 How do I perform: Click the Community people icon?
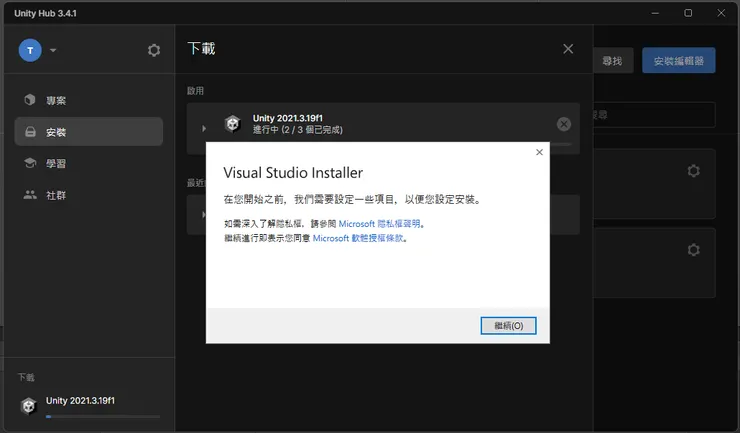(x=30, y=195)
